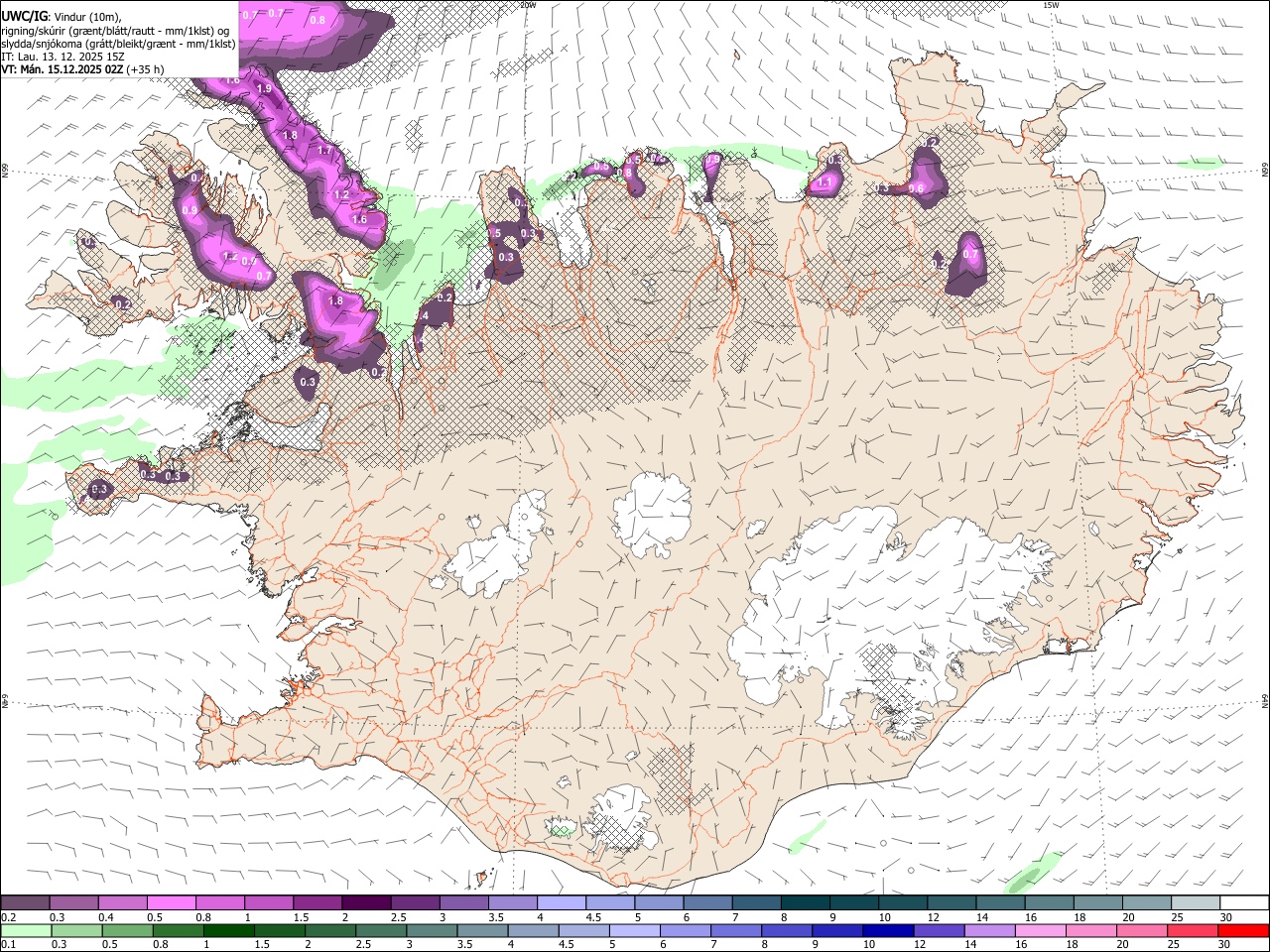
Task: Click bottom legend swatch between 9 and 10
Action: click(838, 930)
